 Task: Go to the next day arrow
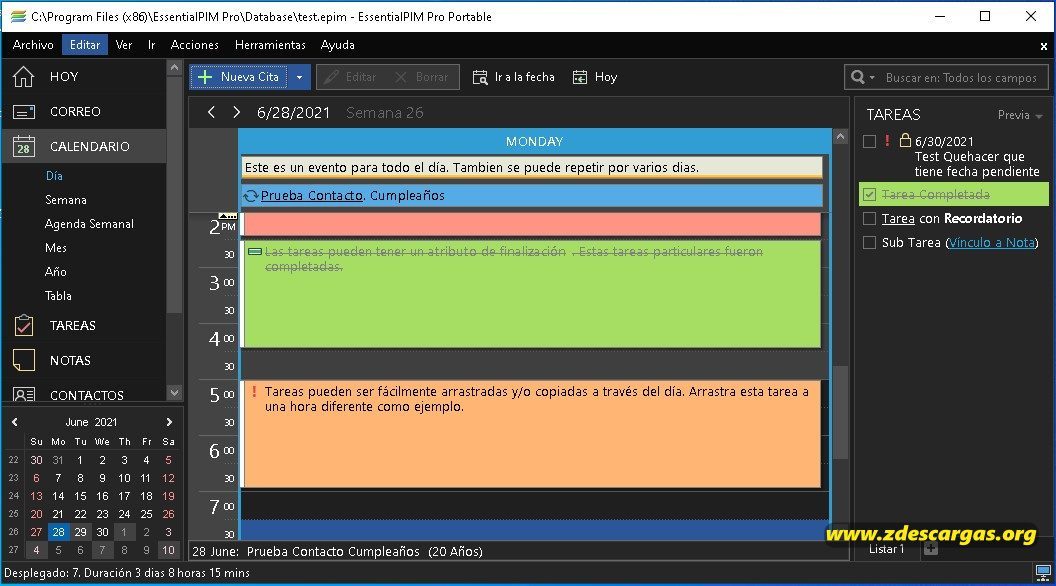[x=236, y=112]
